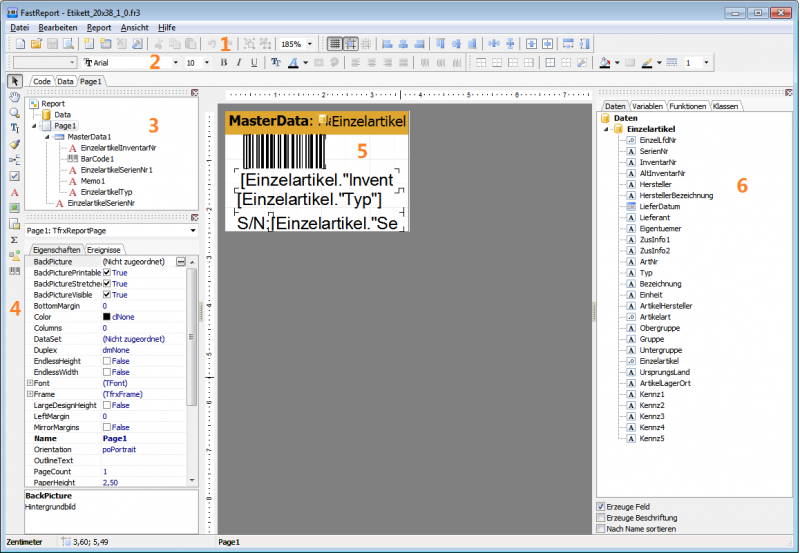Insert a barcode object from the side toolbar
800x553 pixels.
(x=15, y=271)
